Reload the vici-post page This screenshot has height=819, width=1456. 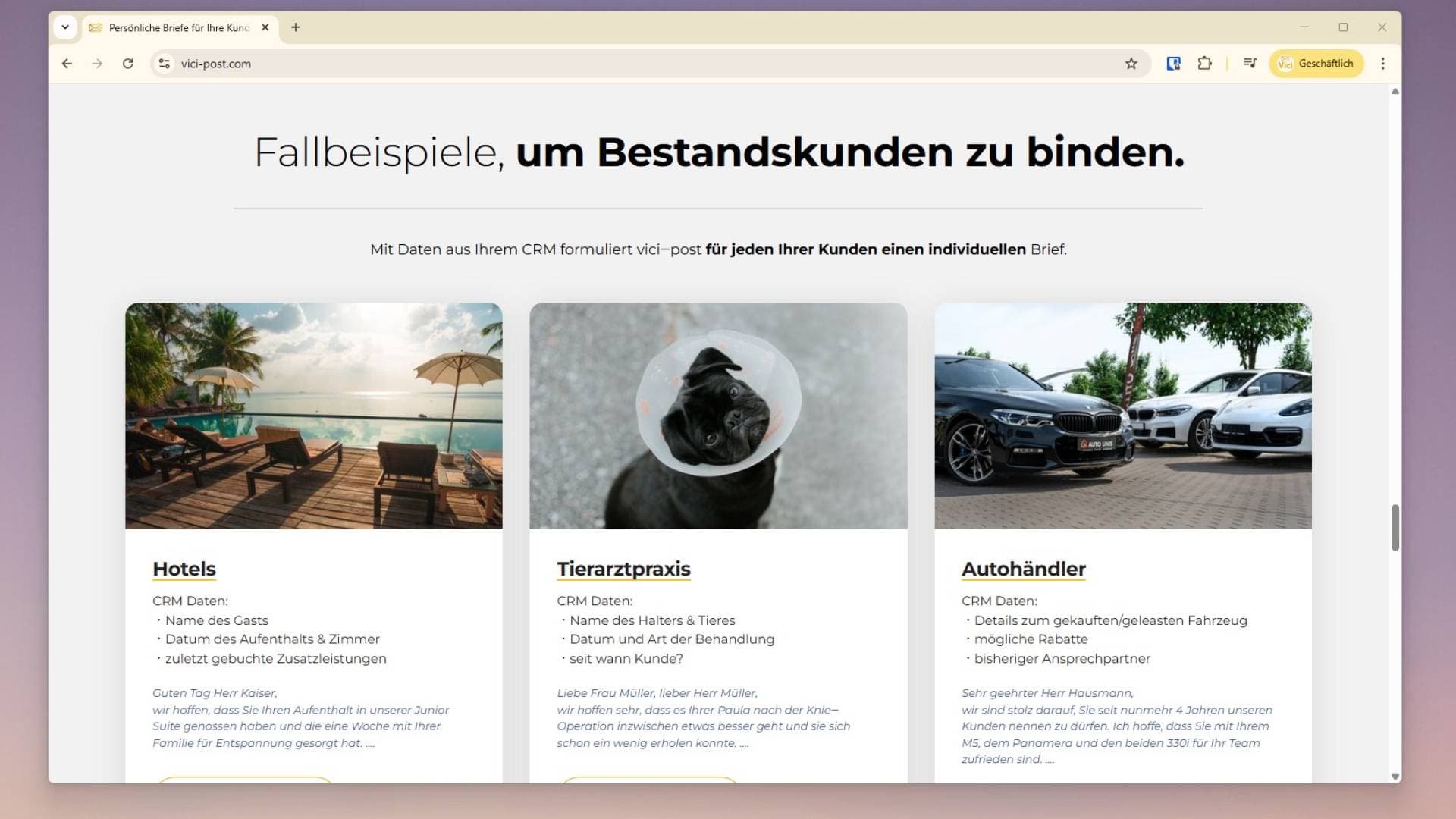pyautogui.click(x=128, y=64)
